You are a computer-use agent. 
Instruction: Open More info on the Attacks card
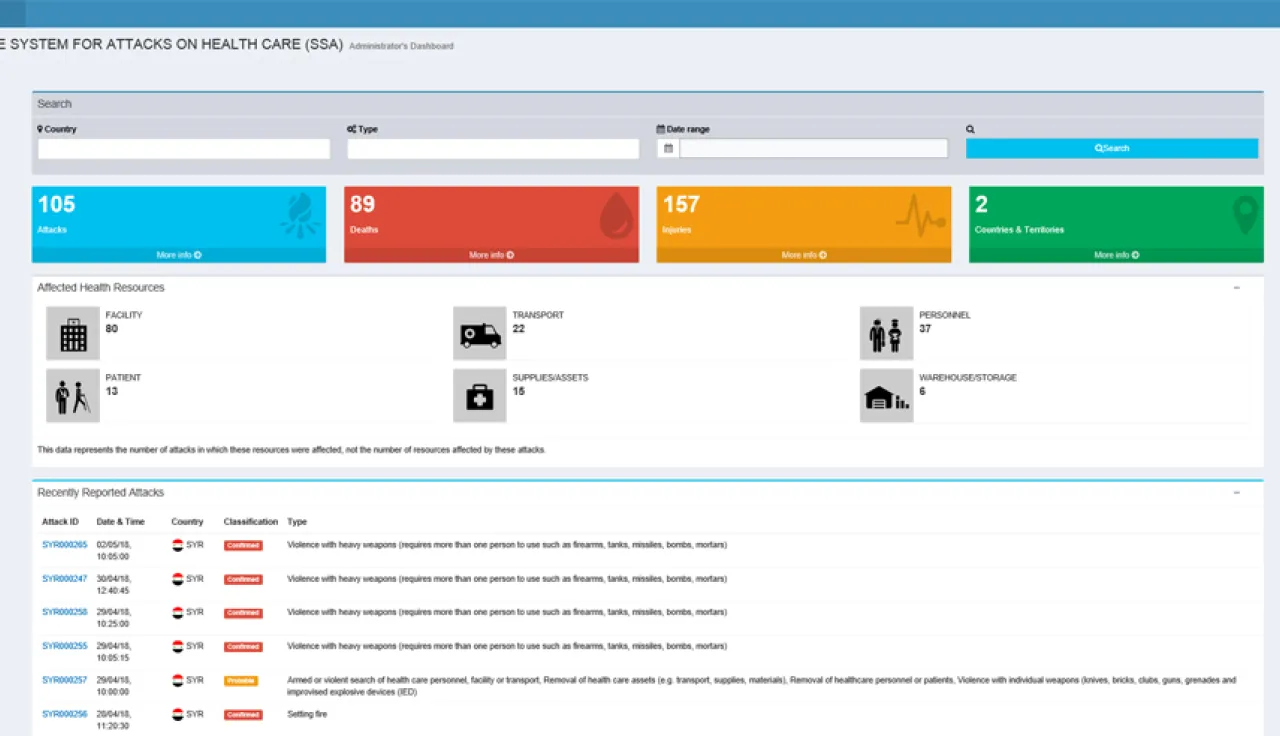179,255
